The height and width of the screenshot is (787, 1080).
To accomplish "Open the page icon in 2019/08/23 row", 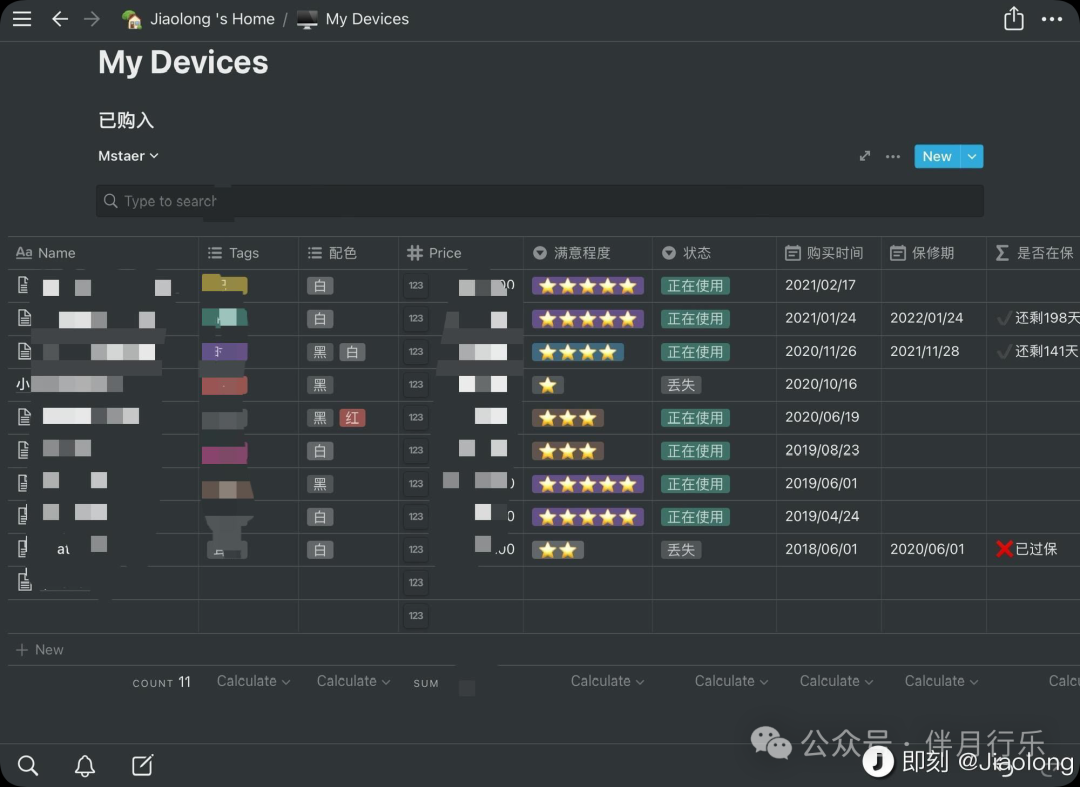I will [x=24, y=450].
